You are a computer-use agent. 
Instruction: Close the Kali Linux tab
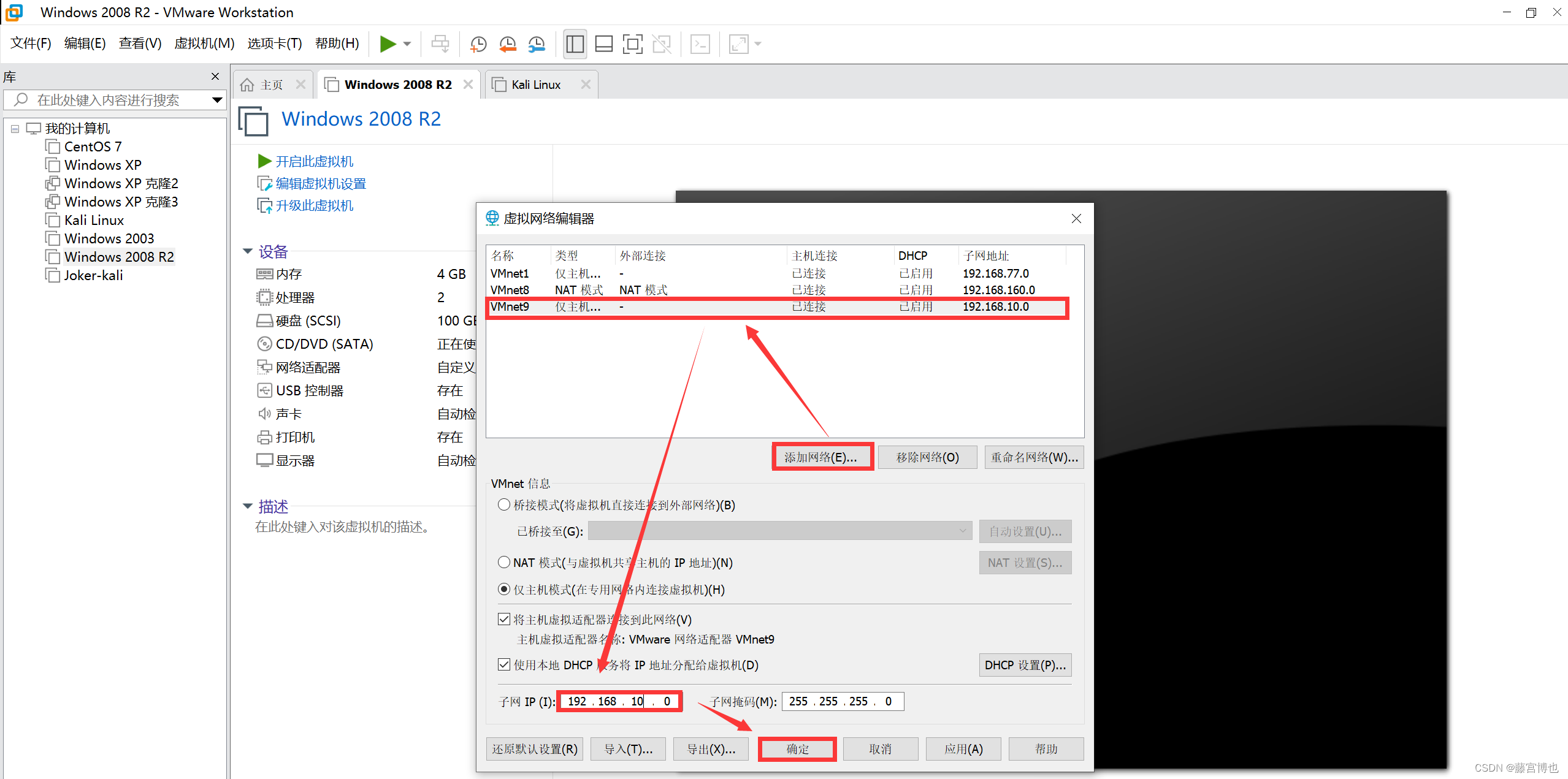[x=586, y=85]
